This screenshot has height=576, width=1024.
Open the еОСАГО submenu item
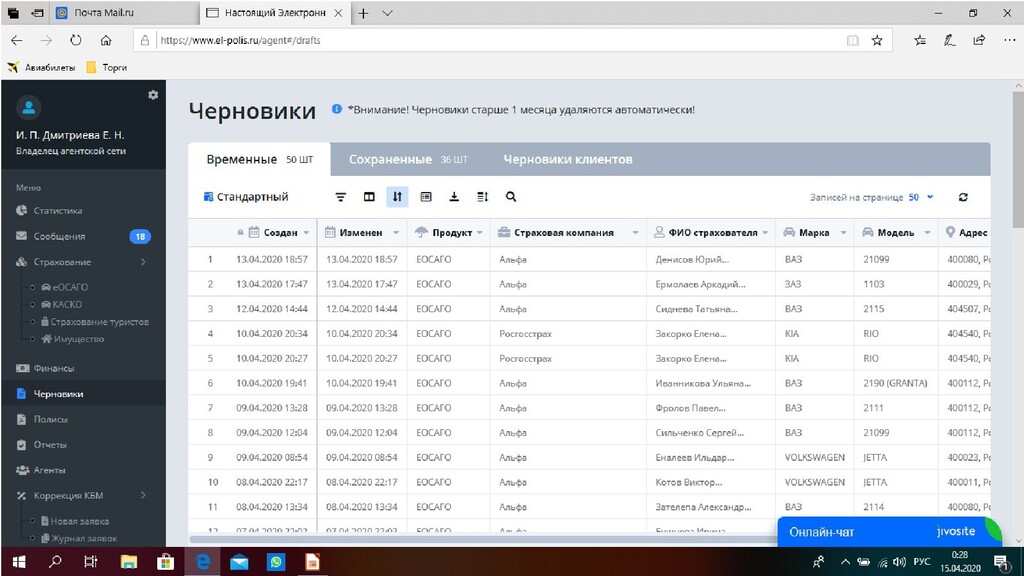[65, 287]
